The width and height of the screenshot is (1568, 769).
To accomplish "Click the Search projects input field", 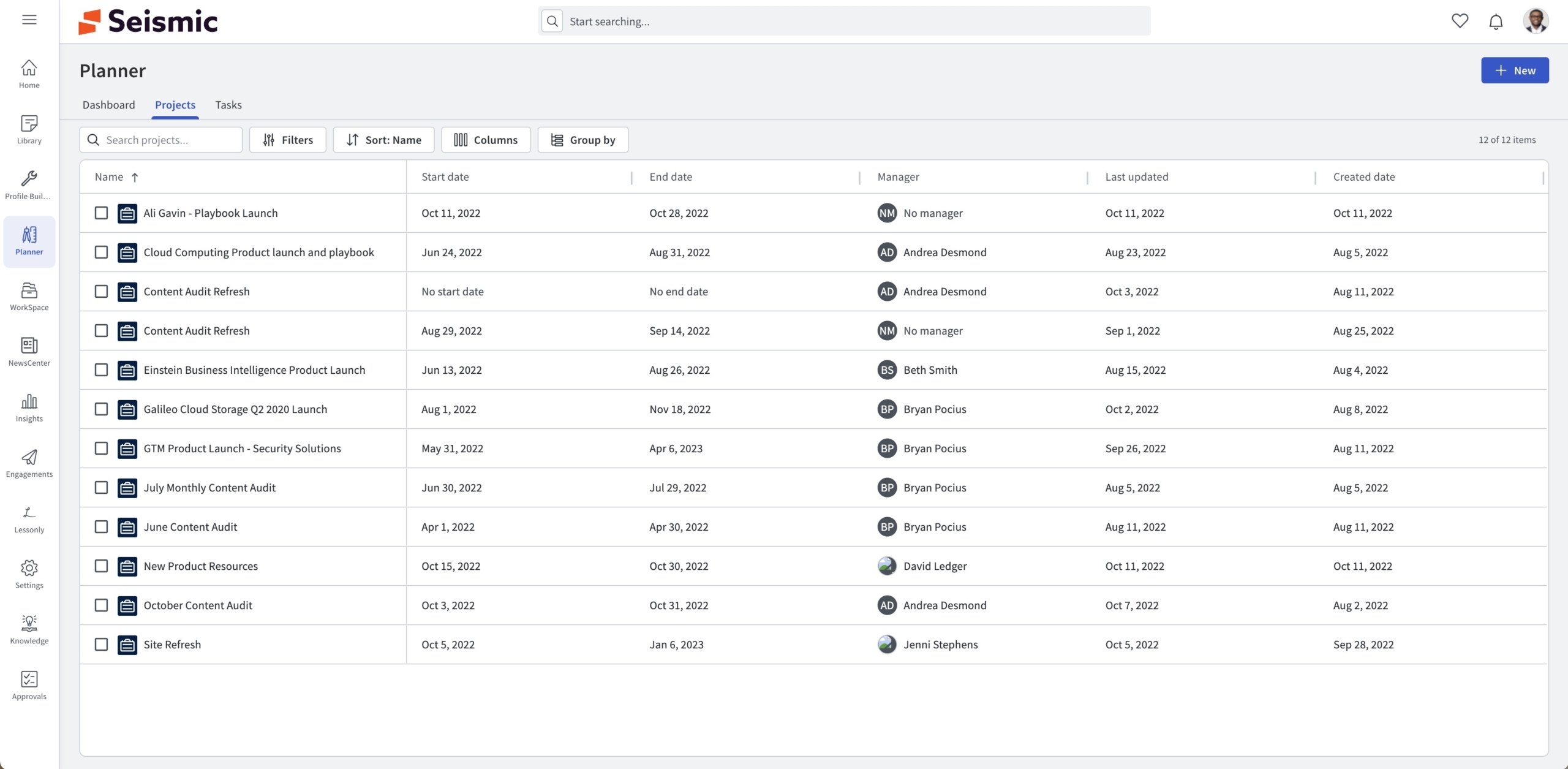I will tap(168, 140).
